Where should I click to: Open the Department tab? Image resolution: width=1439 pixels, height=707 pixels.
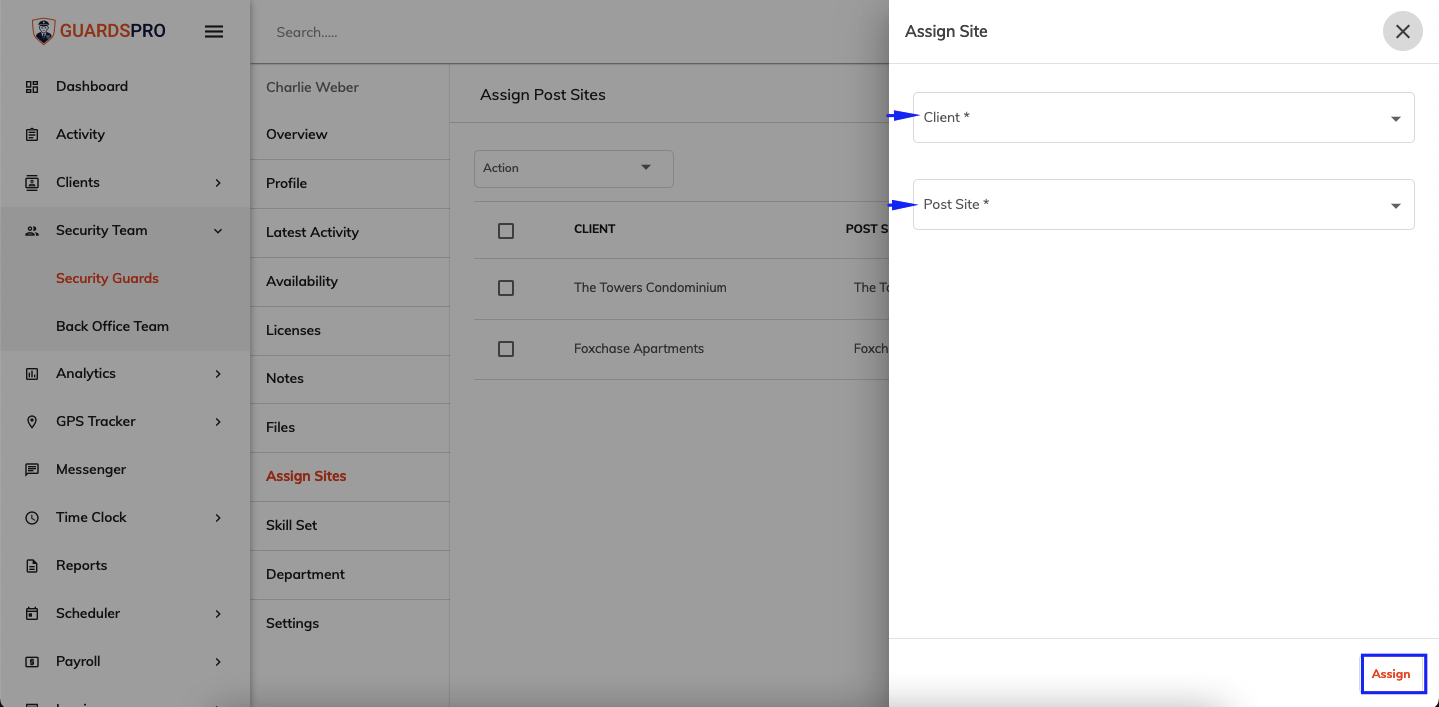click(x=349, y=574)
